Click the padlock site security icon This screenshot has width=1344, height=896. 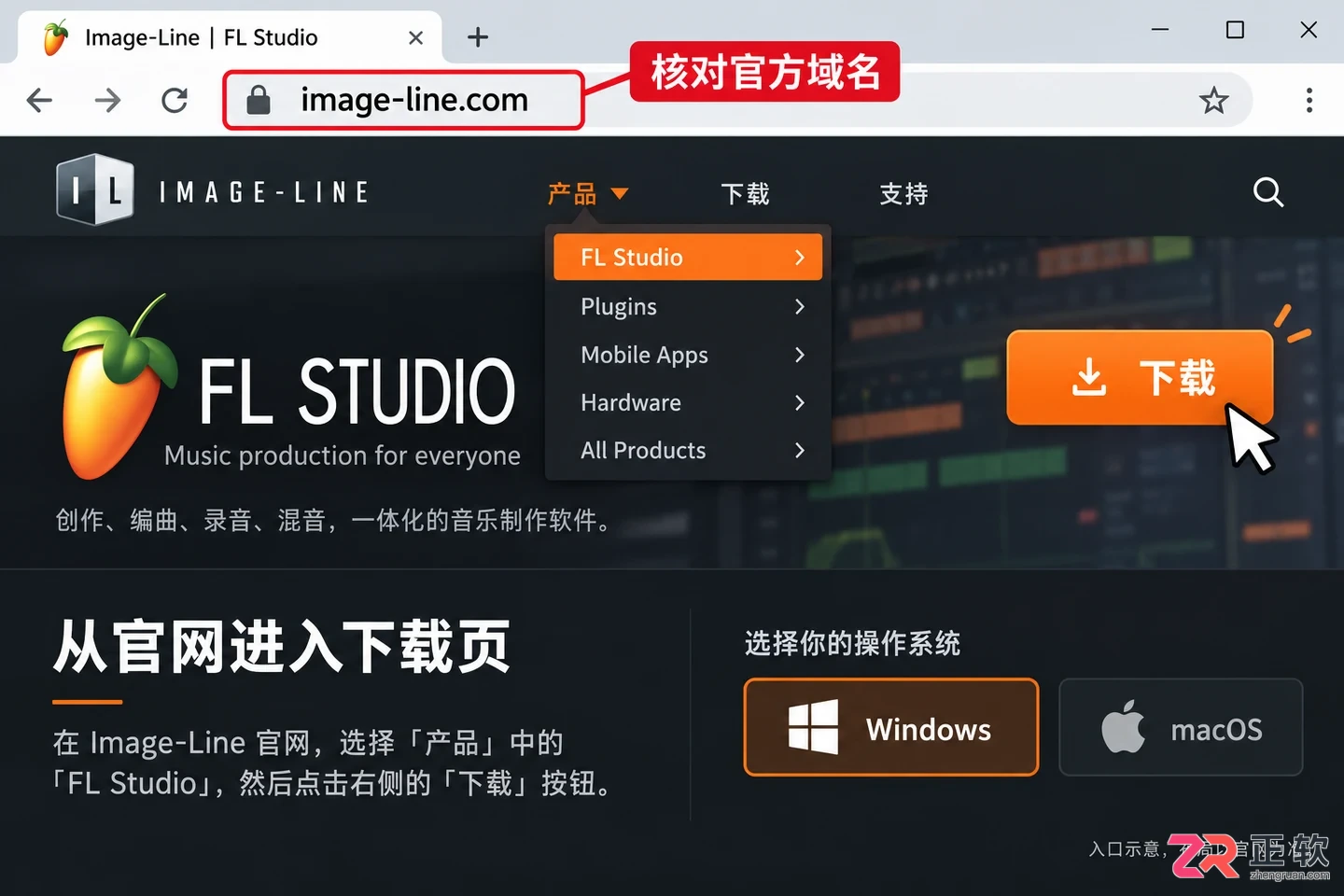pos(259,100)
